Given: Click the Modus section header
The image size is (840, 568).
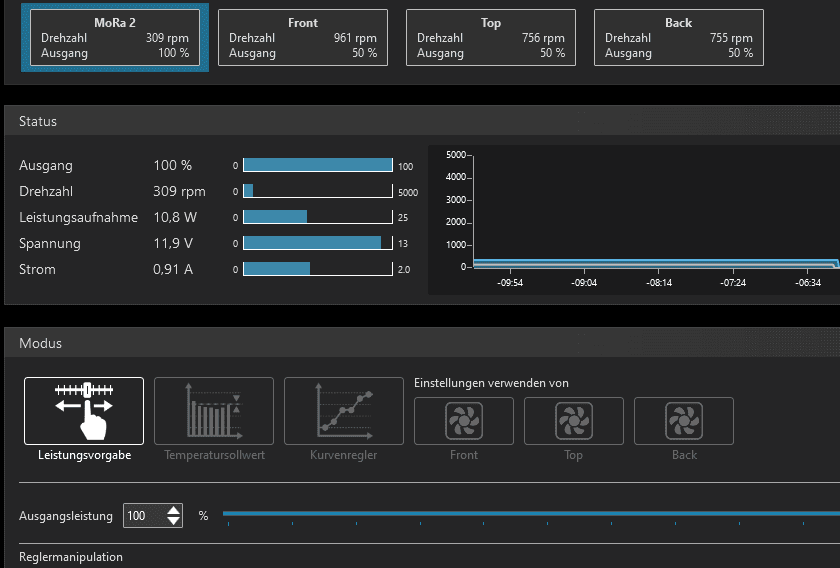Looking at the screenshot, I should point(422,343).
